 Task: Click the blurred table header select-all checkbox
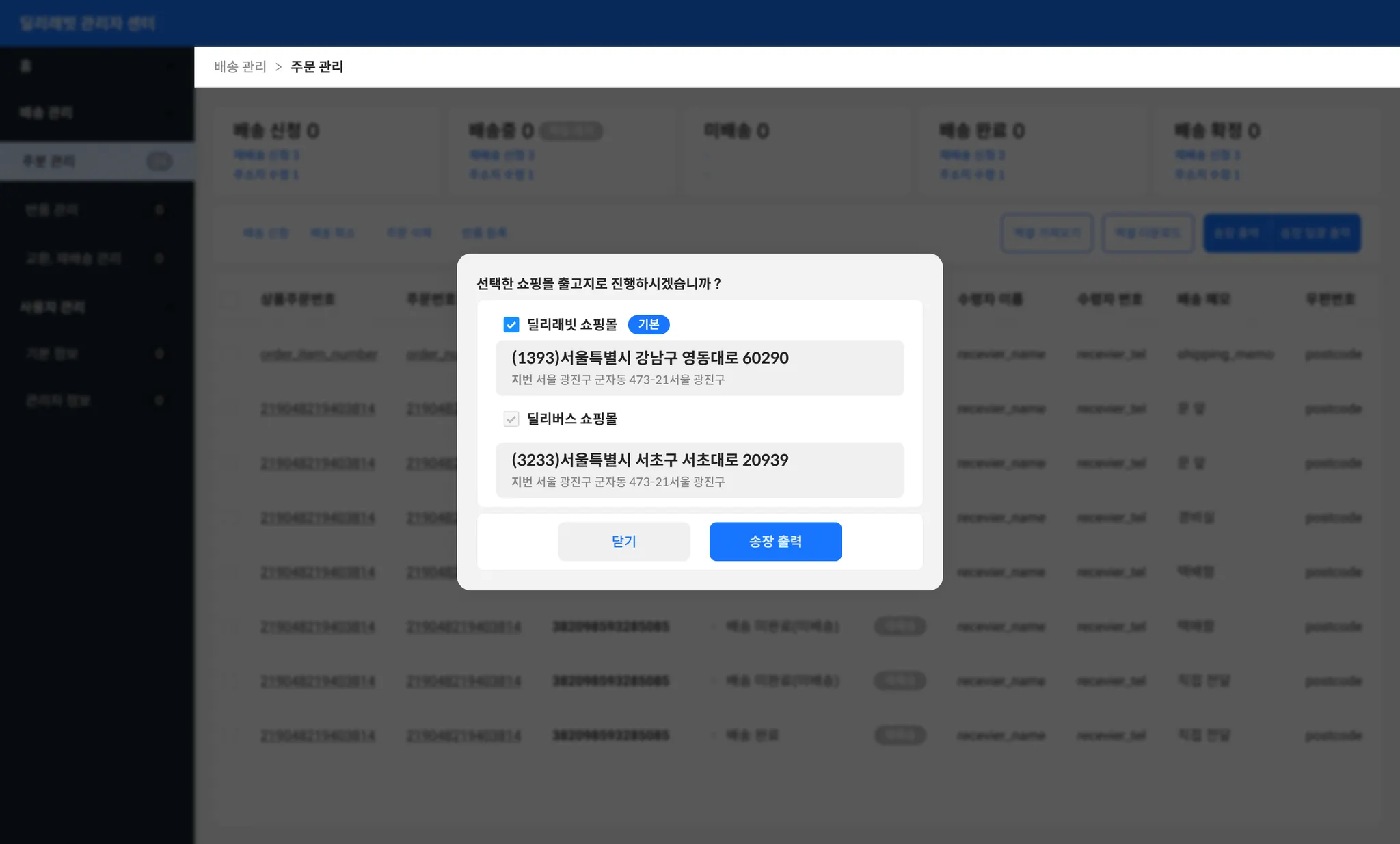pos(231,300)
